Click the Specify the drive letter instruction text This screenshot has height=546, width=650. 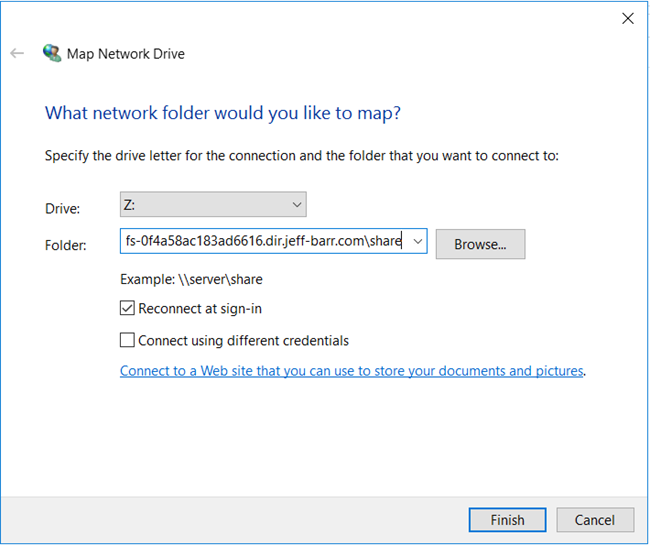(x=301, y=156)
